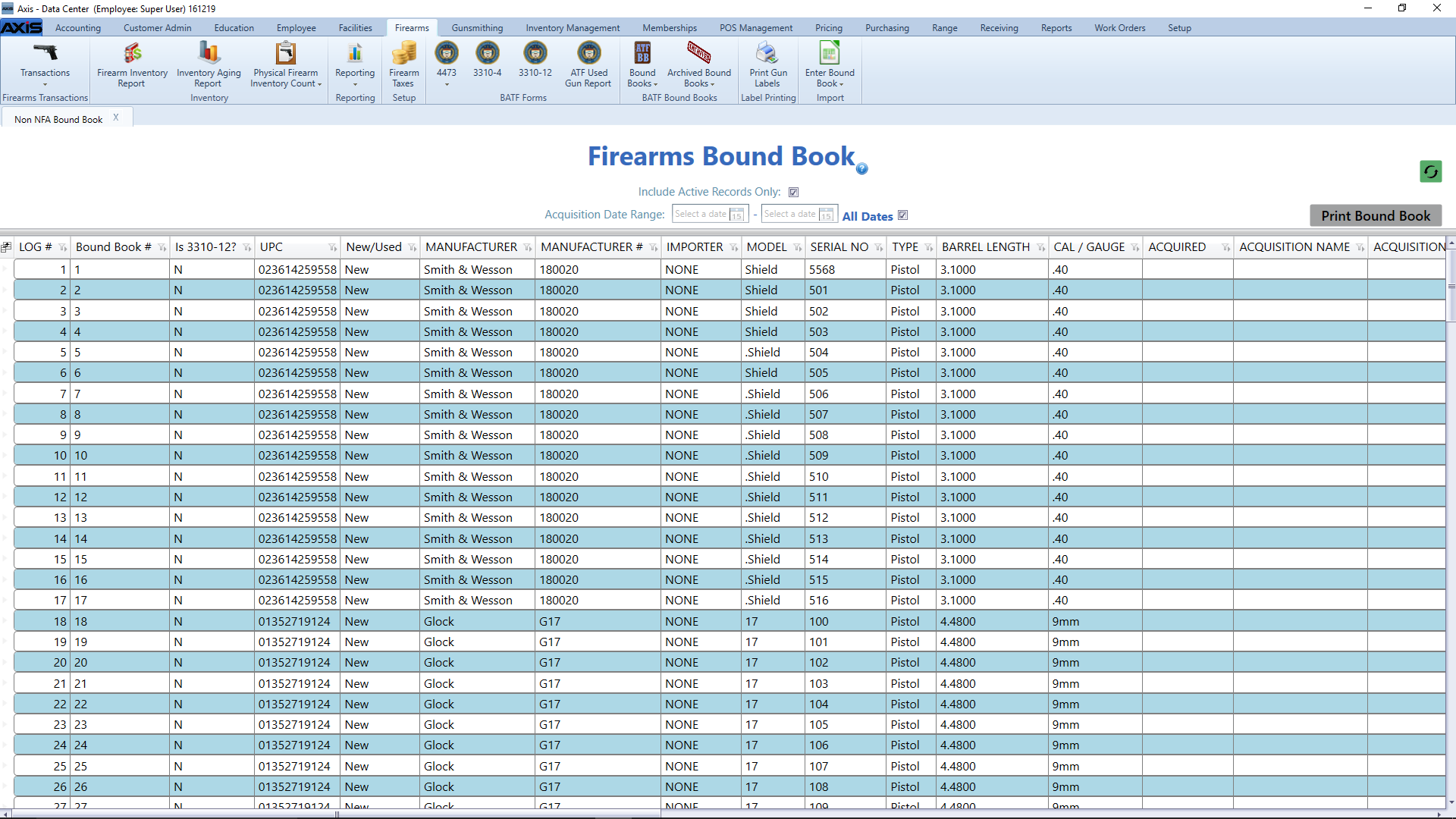Filter the CAL / GAUGE column
Image resolution: width=1456 pixels, height=819 pixels.
[1135, 248]
